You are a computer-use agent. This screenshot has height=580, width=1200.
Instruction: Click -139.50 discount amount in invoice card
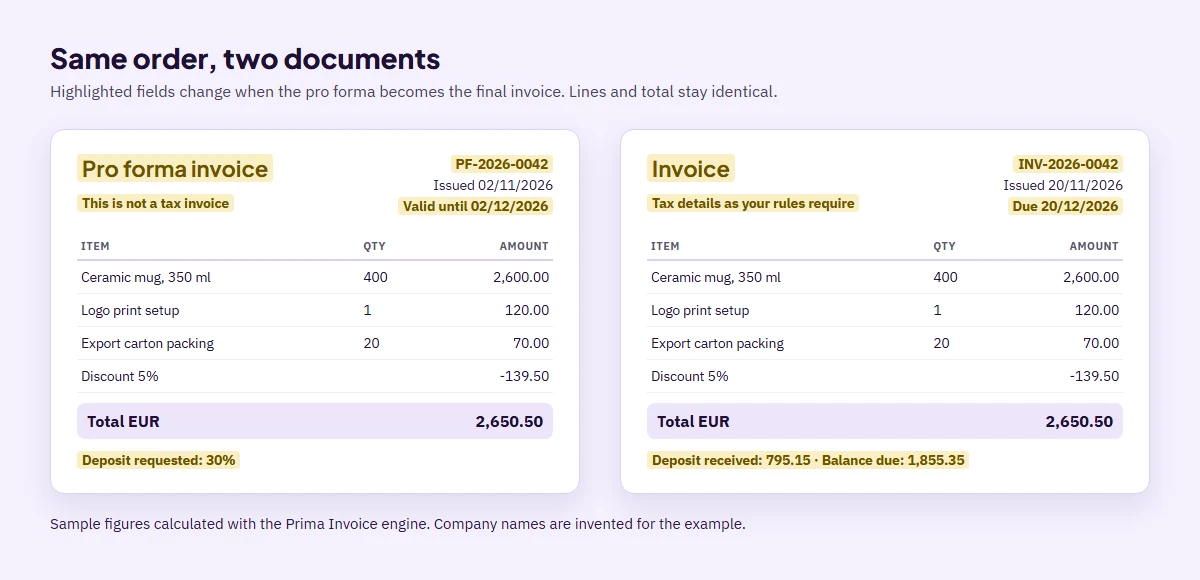click(x=1094, y=376)
